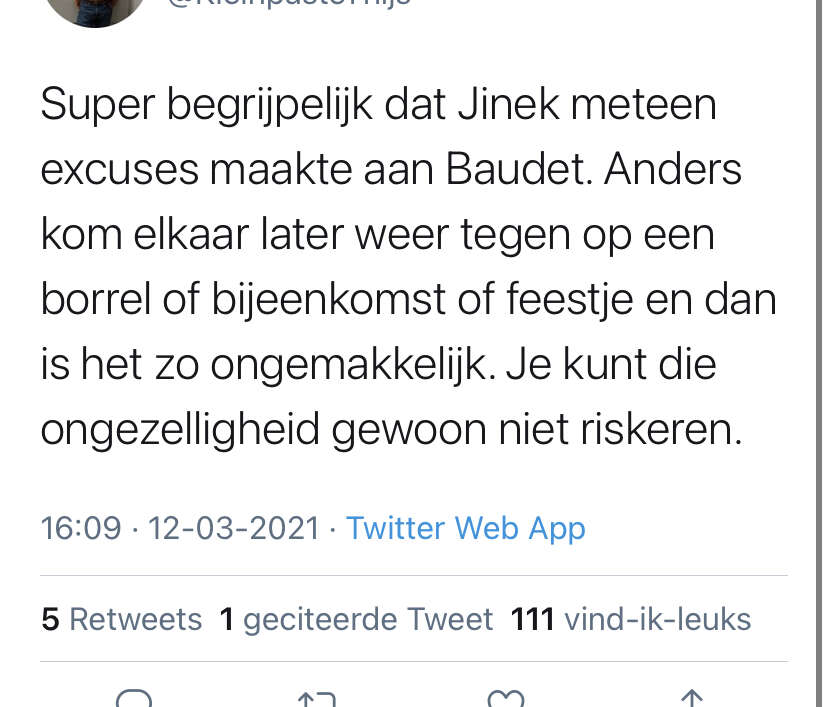This screenshot has height=707, width=828.
Task: Click the vertical scrollbar on right edge
Action: click(820, 353)
